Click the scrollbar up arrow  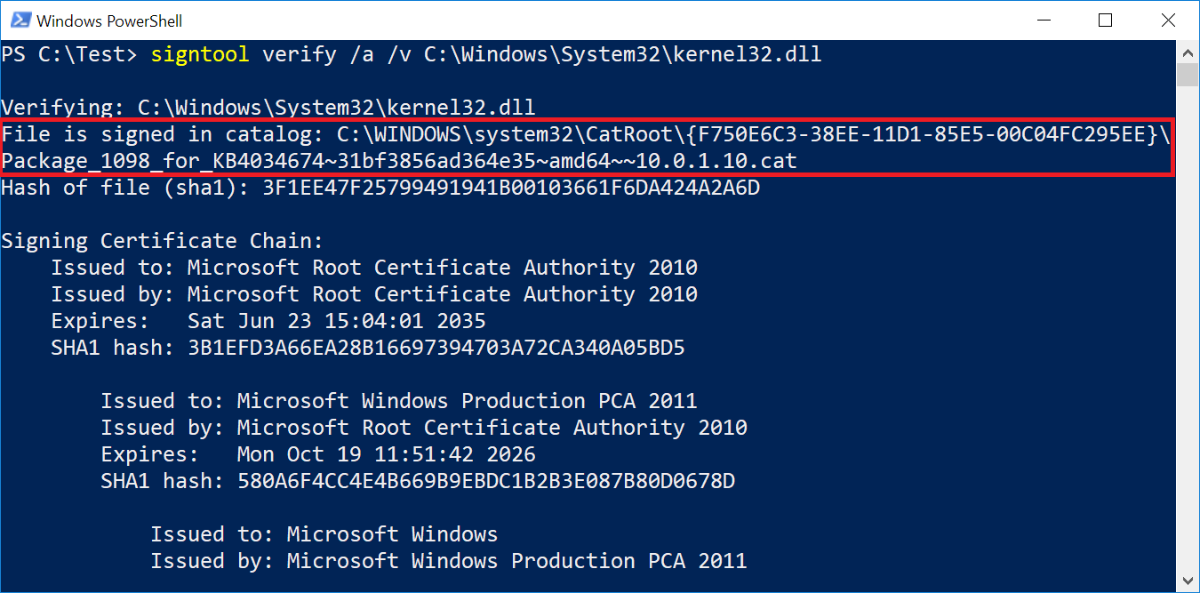(1188, 49)
